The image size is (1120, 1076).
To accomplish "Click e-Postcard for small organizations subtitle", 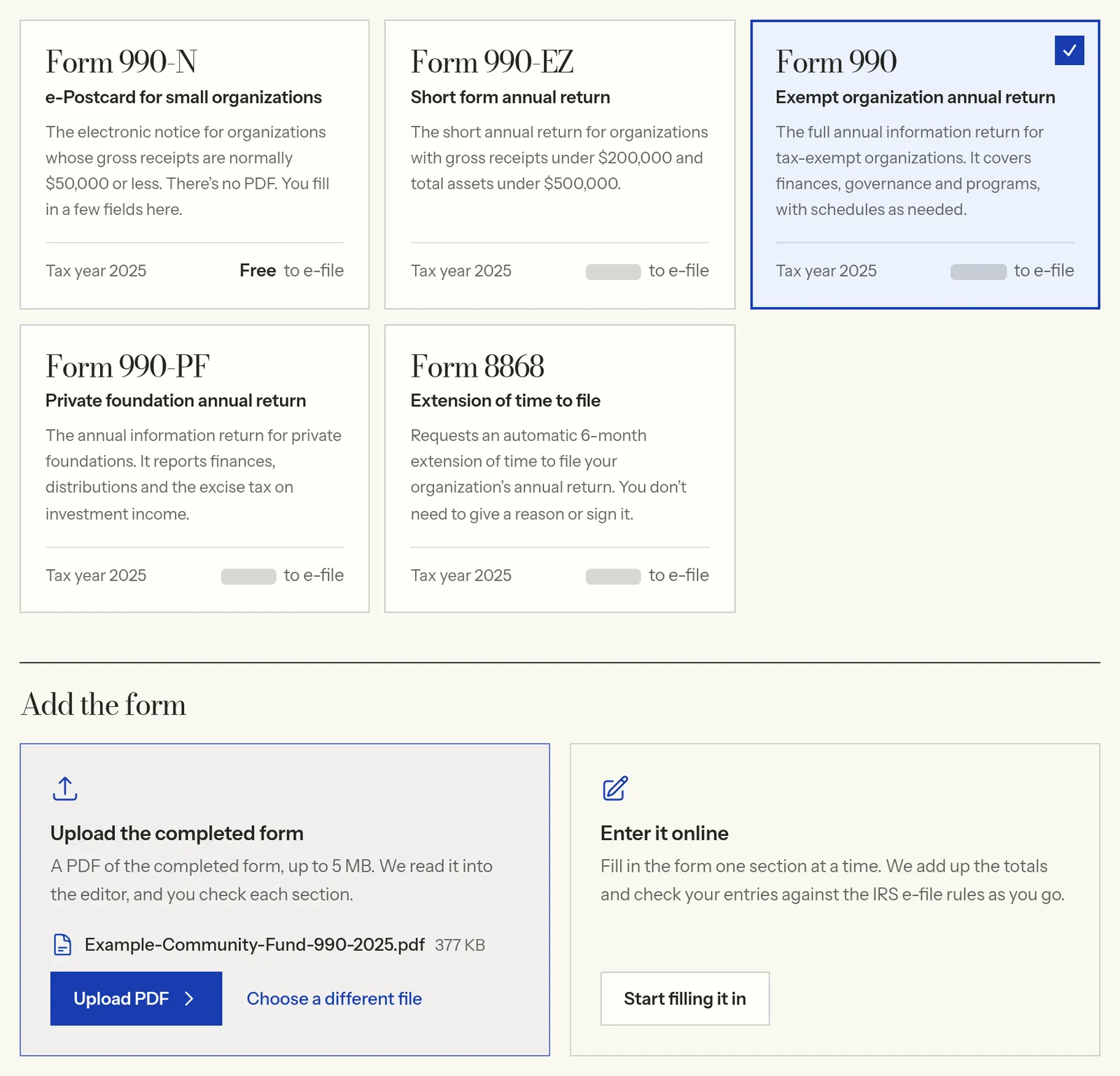I will point(183,97).
